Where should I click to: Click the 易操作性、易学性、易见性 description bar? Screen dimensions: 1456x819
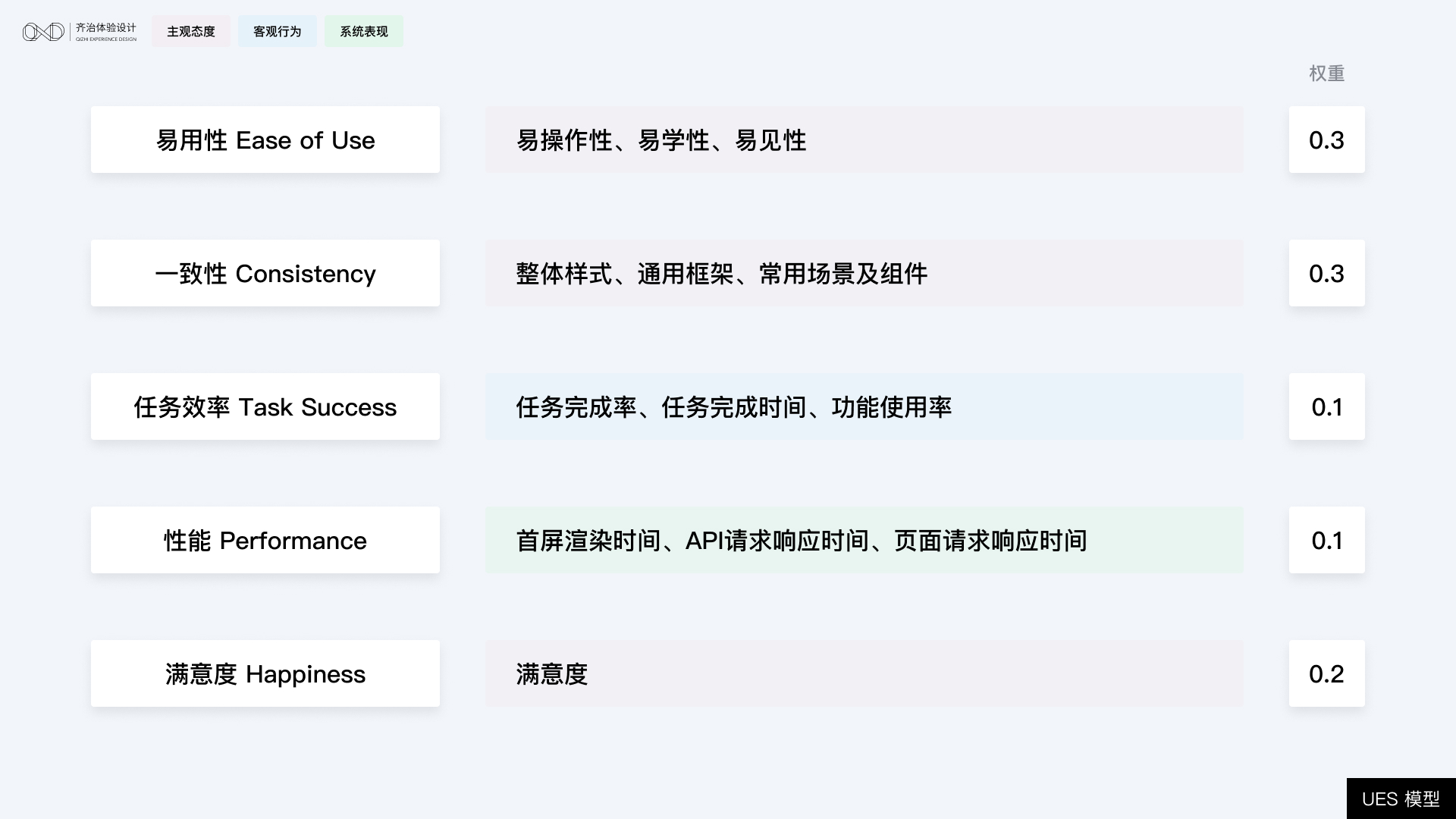(x=864, y=140)
